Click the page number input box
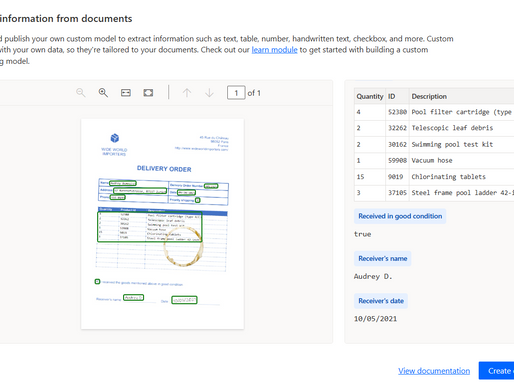This screenshot has height=386, width=514. pos(236,93)
